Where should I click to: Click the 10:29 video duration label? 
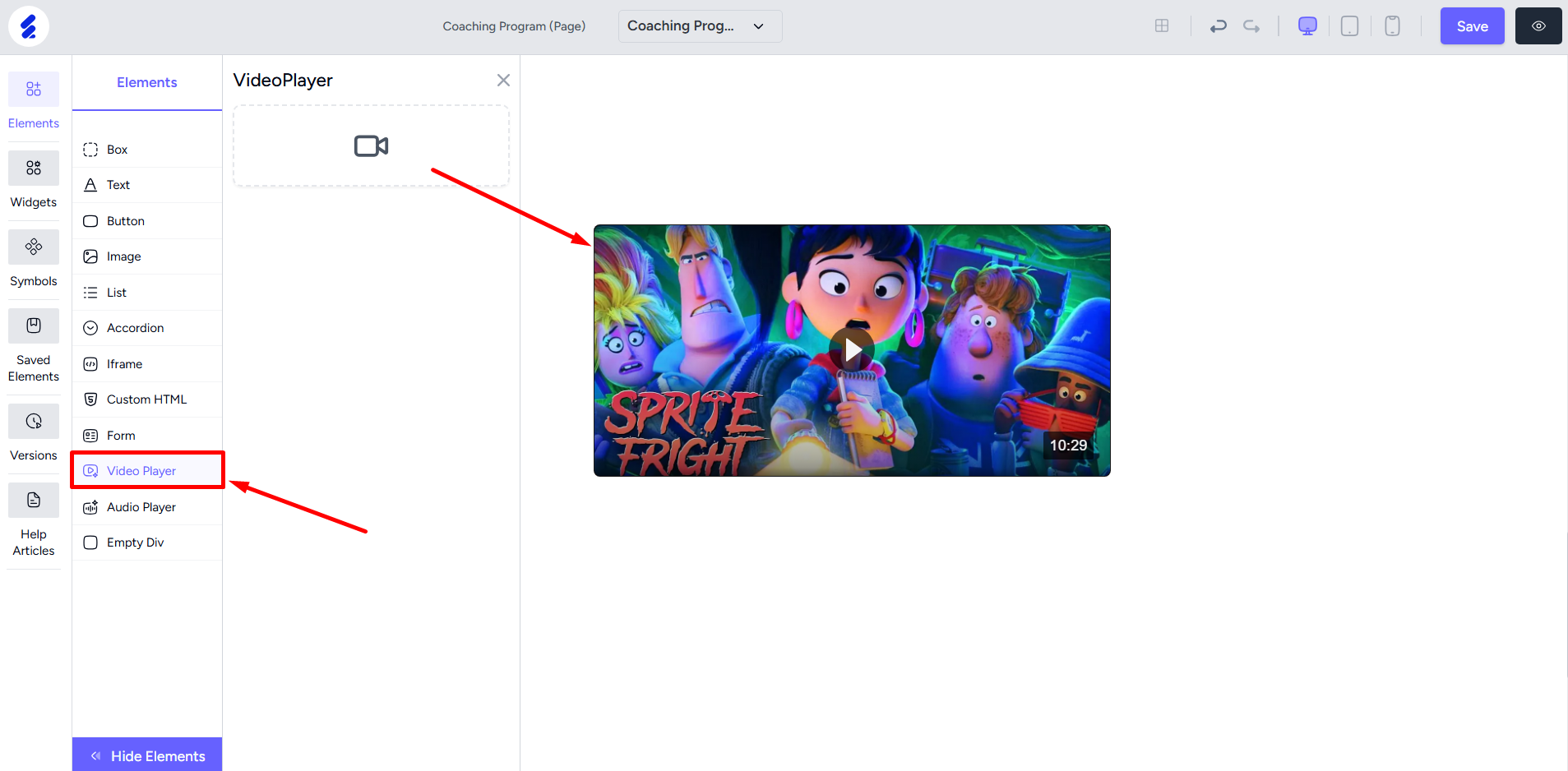[1068, 446]
